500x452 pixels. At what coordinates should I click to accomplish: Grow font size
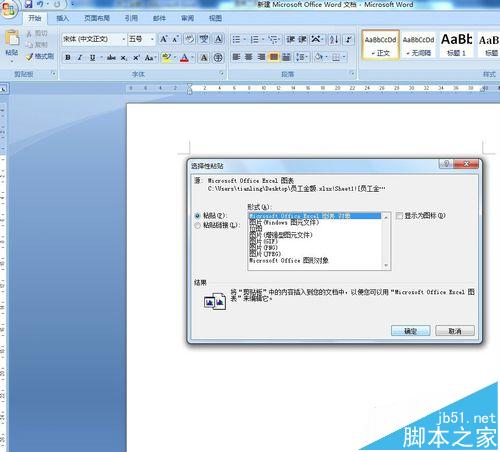point(163,39)
